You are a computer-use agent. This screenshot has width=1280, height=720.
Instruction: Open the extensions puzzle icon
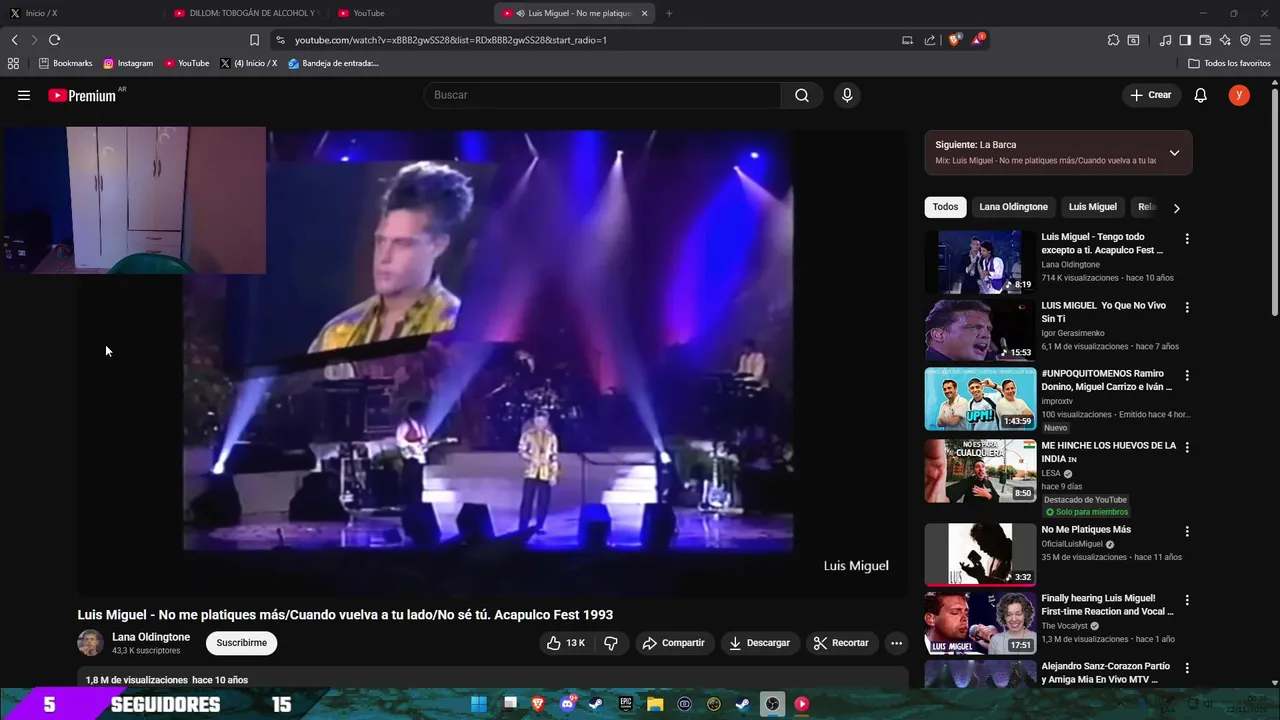pos(1113,40)
